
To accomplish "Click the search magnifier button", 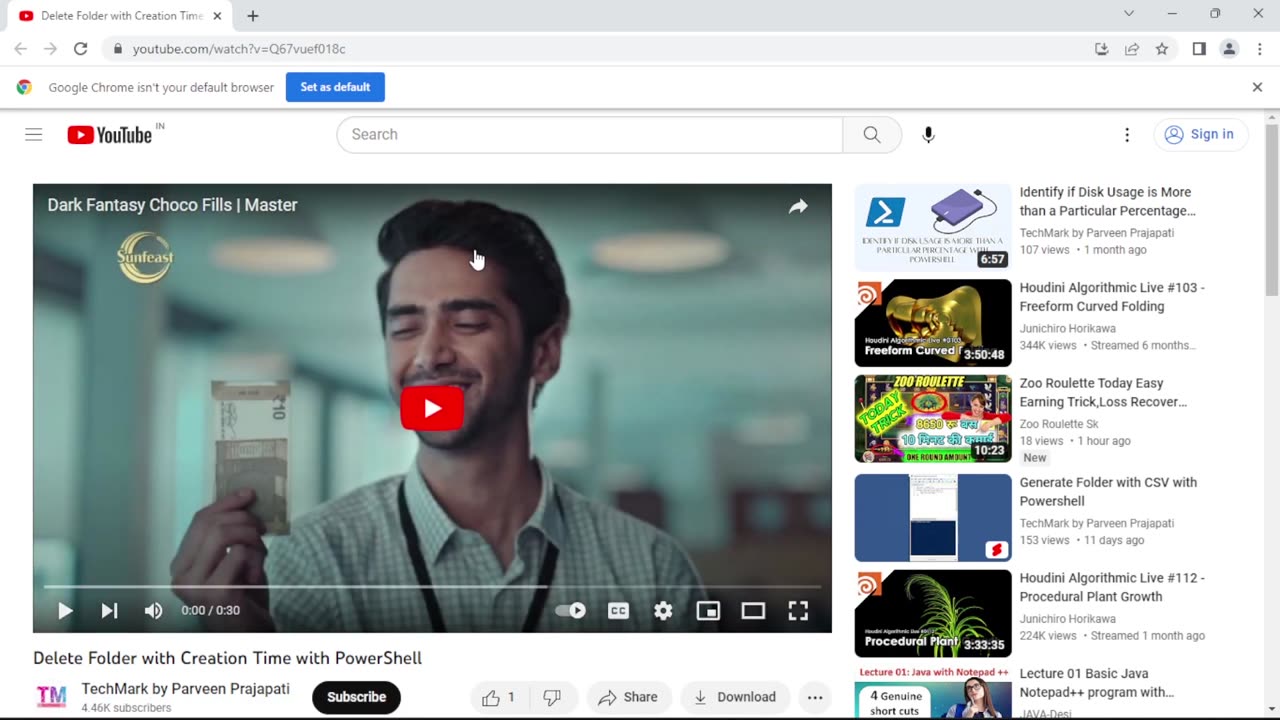I will pyautogui.click(x=872, y=134).
